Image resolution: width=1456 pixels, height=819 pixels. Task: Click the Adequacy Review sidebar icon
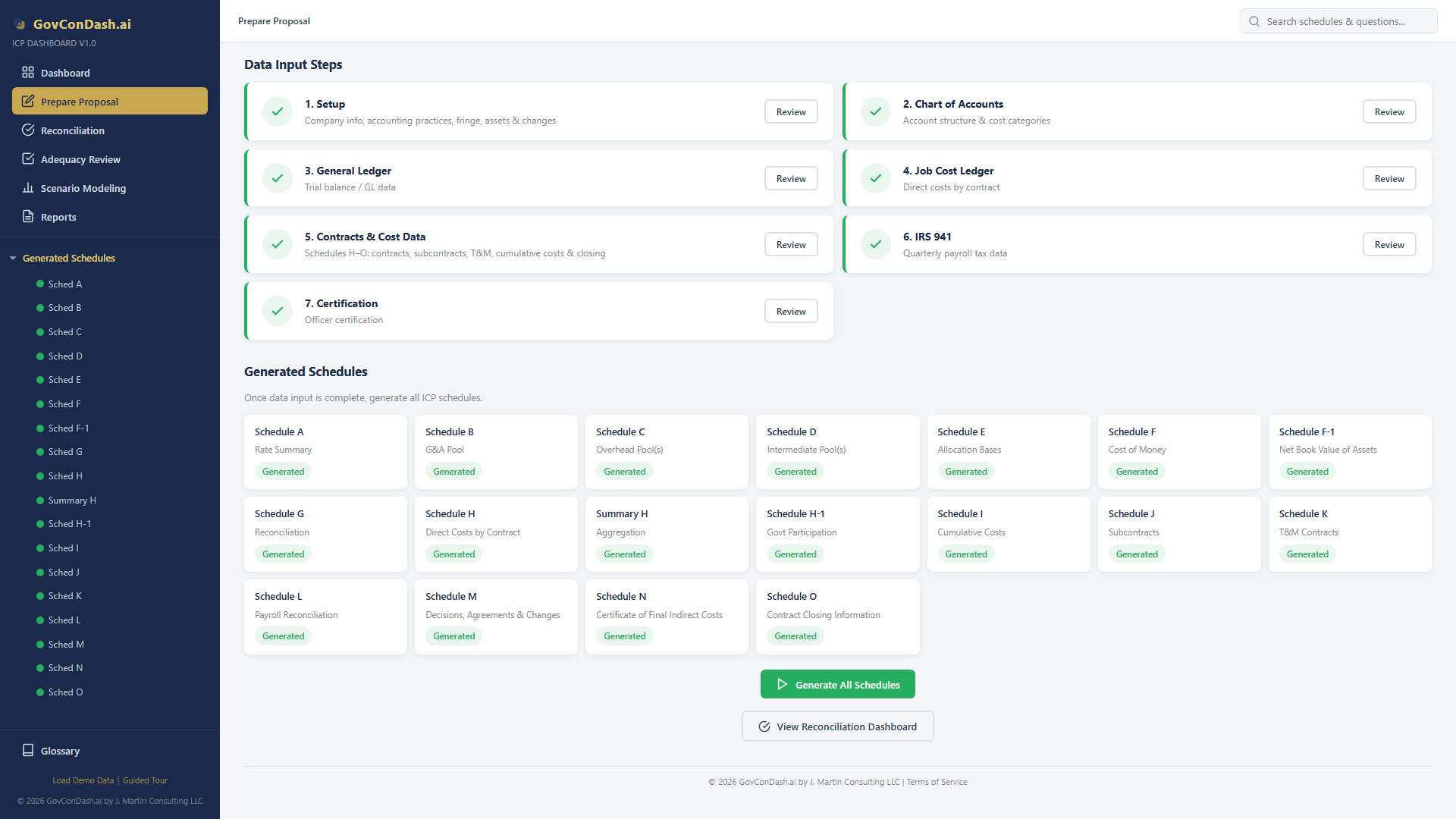coord(28,159)
